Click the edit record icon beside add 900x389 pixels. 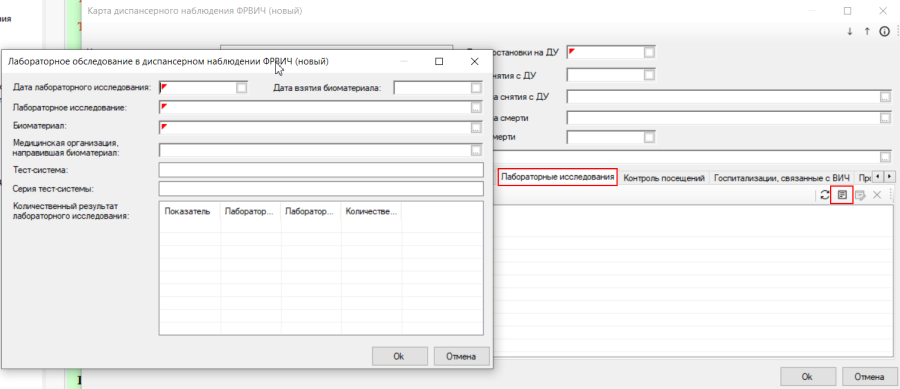click(x=860, y=195)
